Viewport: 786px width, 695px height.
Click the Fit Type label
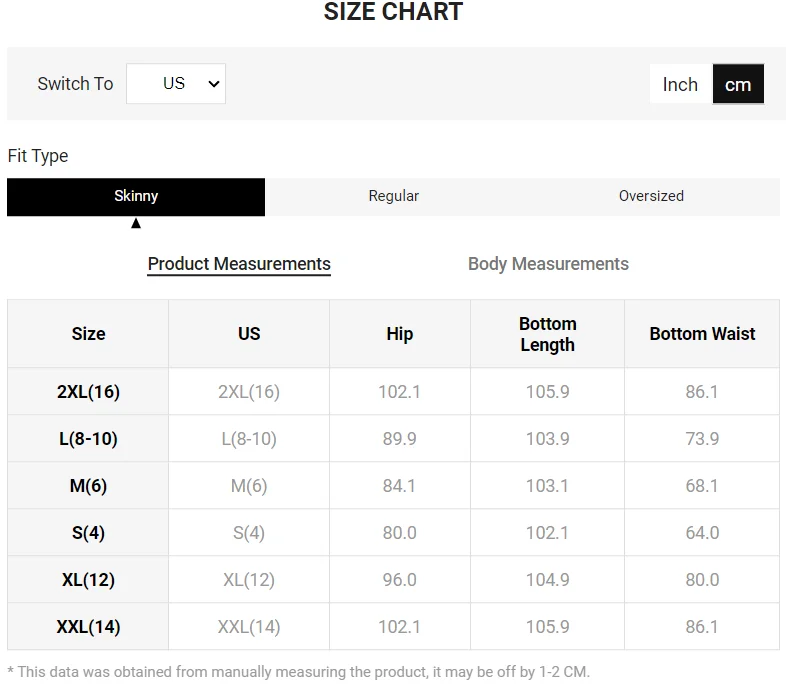pos(38,156)
